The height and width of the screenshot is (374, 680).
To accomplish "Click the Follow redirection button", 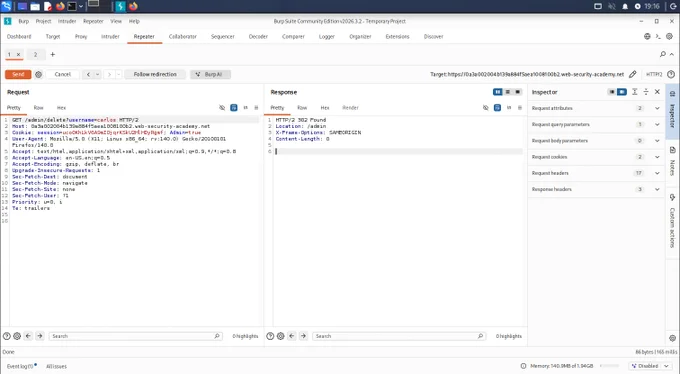I will click(155, 74).
